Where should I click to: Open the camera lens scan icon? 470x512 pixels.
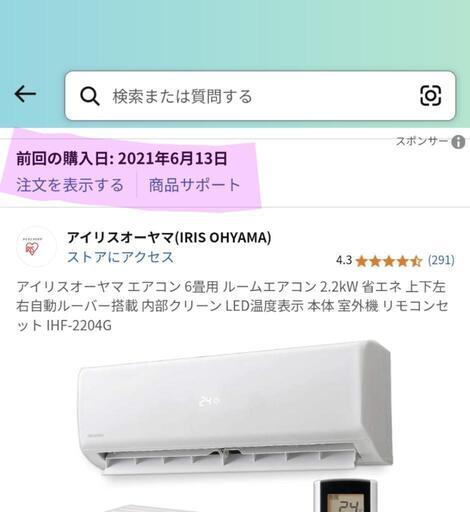pyautogui.click(x=430, y=96)
